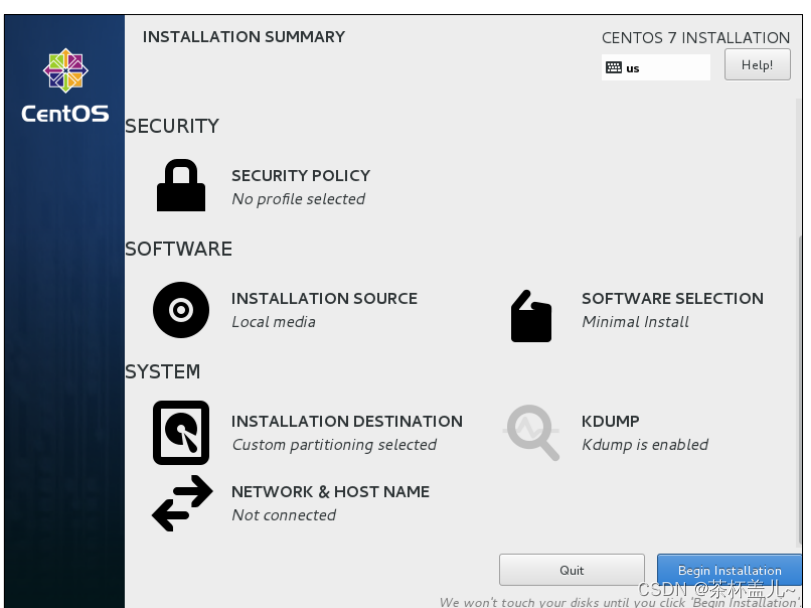The height and width of the screenshot is (608, 811).
Task: Click the keyboard layout icon
Action: 613,68
